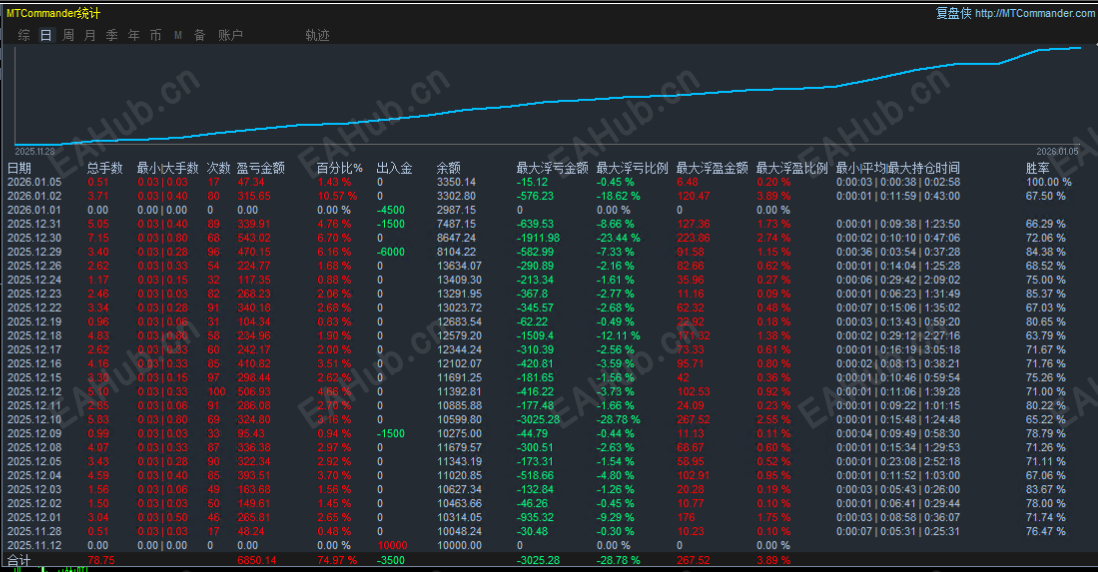The image size is (1098, 572).
Task: Click the 余额 column header
Action: [448, 168]
